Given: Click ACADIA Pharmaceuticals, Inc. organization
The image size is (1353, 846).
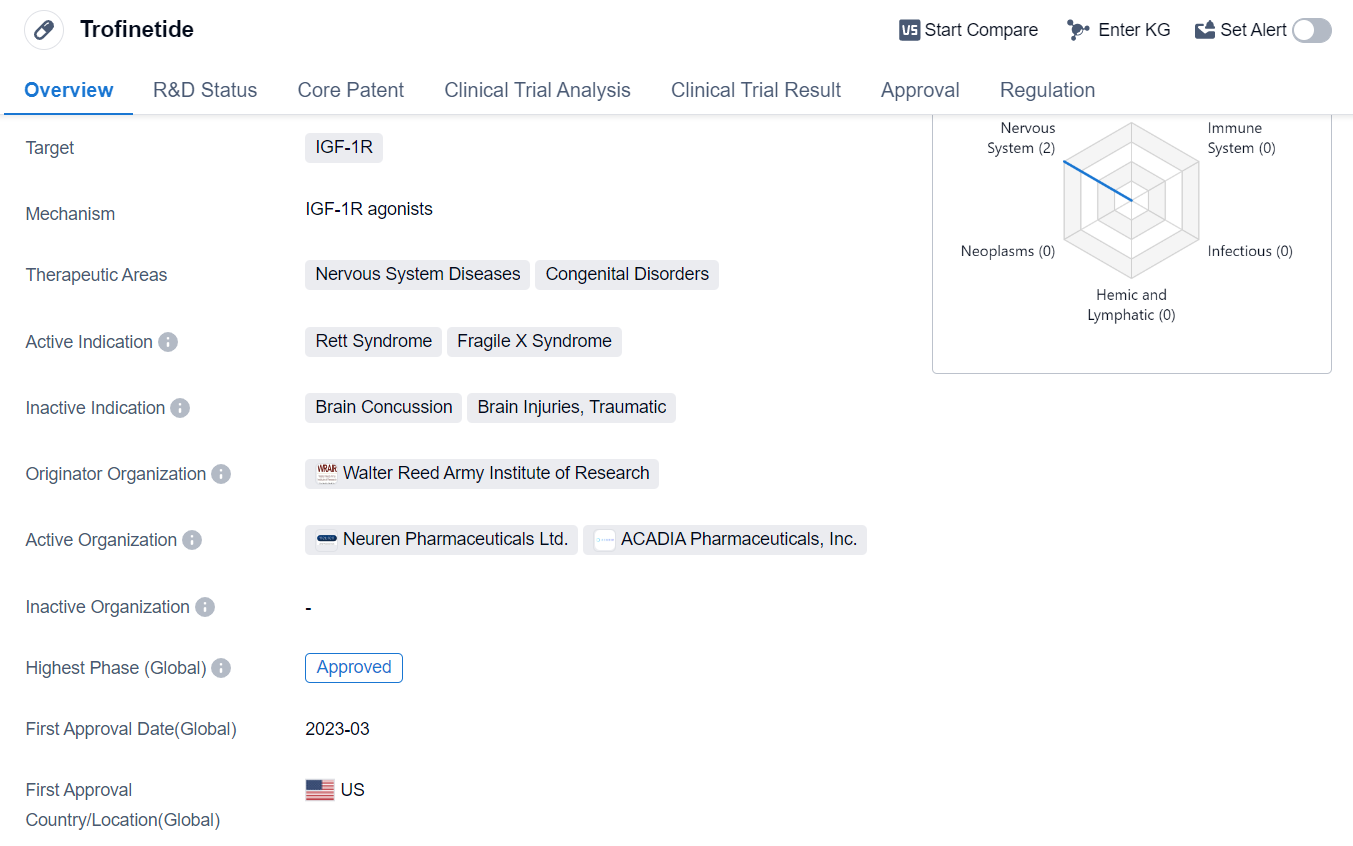Looking at the screenshot, I should 725,539.
